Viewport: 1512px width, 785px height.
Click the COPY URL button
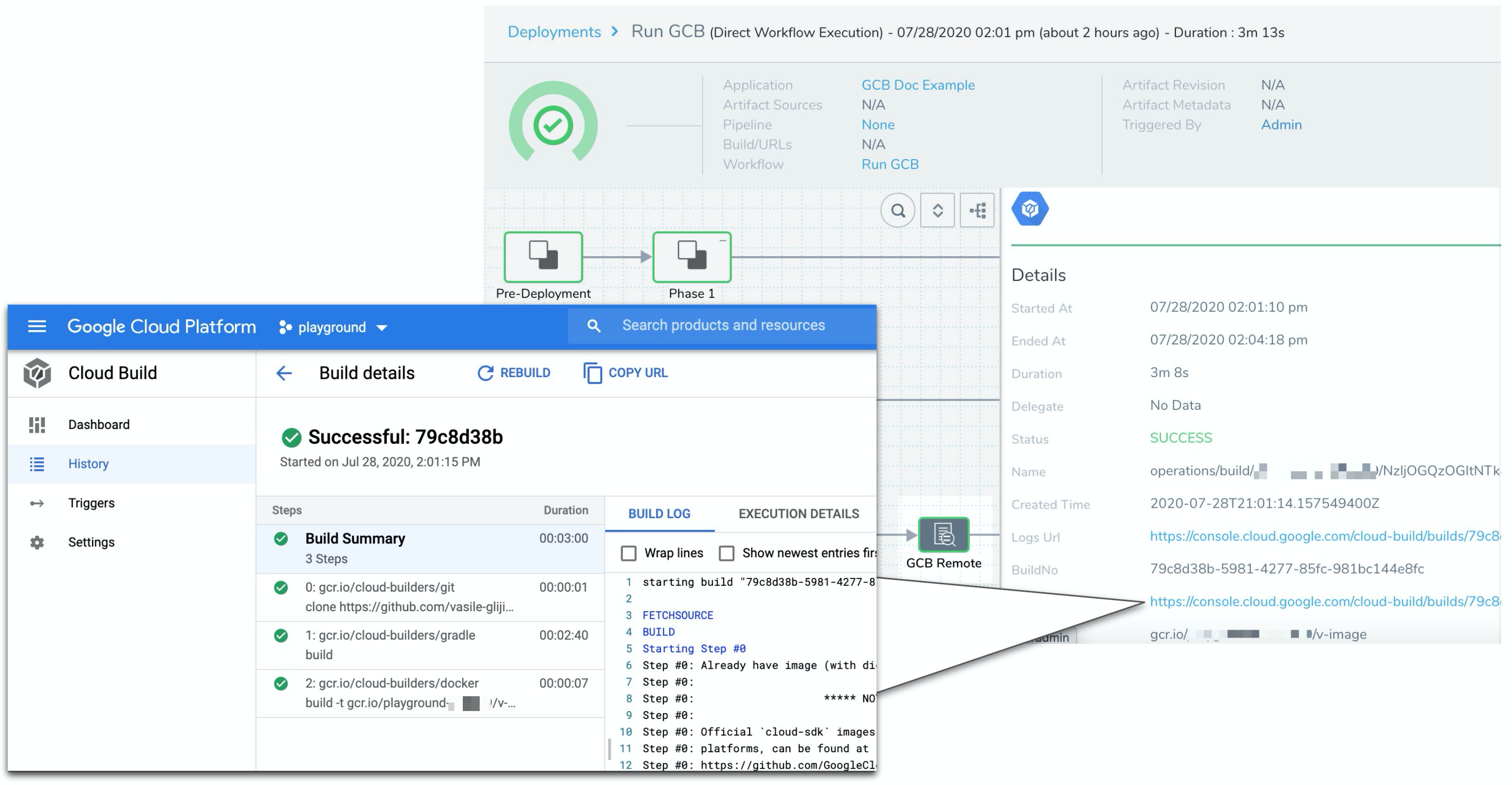(x=626, y=373)
